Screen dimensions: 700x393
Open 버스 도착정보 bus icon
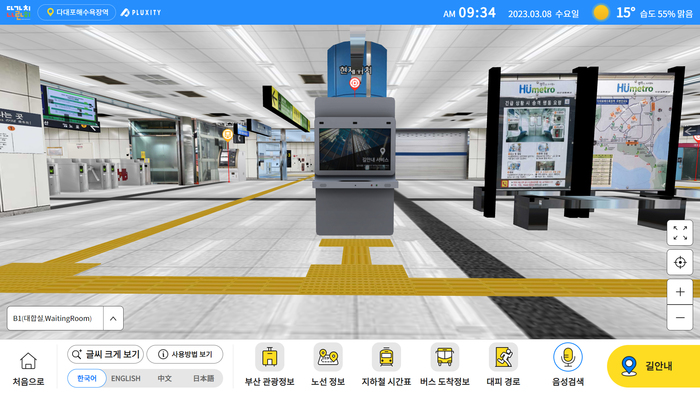445,357
